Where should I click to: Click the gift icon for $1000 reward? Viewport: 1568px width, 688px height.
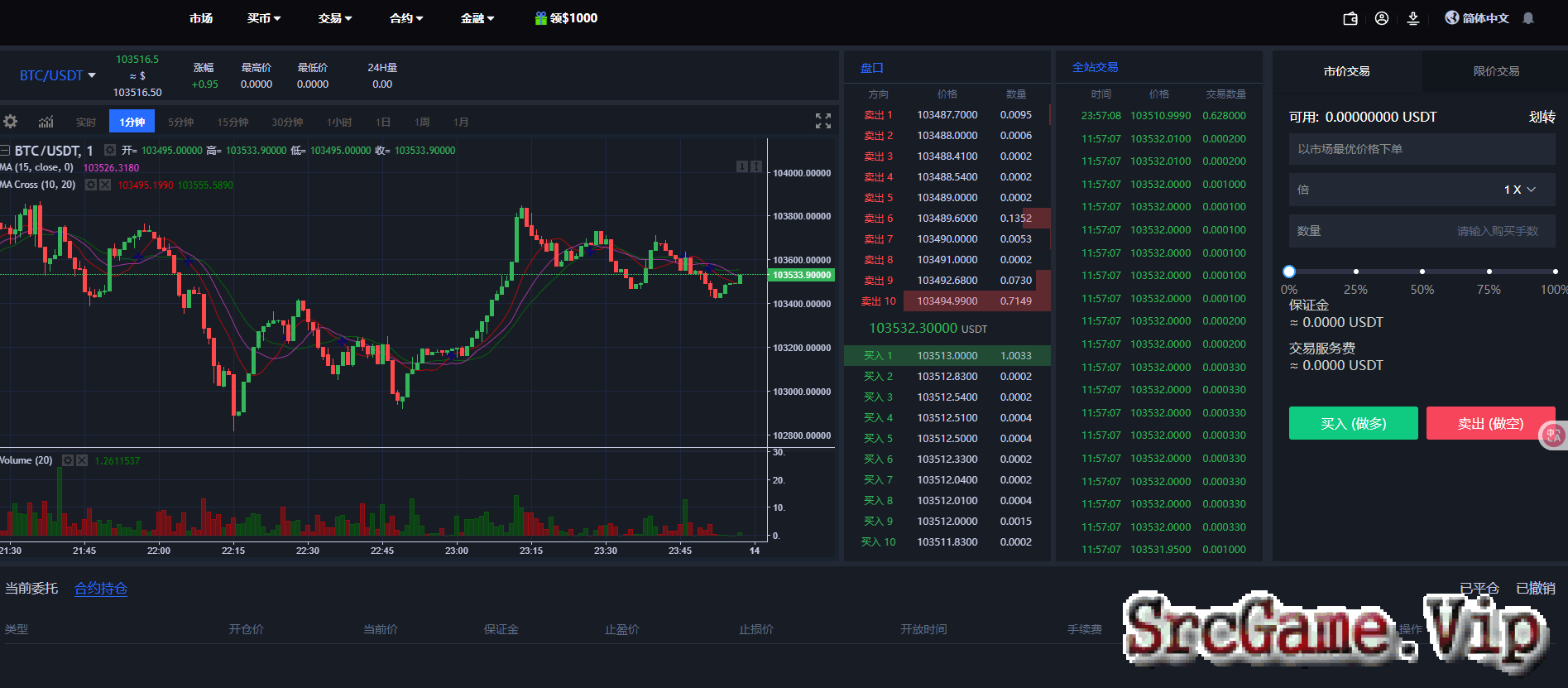coord(541,17)
